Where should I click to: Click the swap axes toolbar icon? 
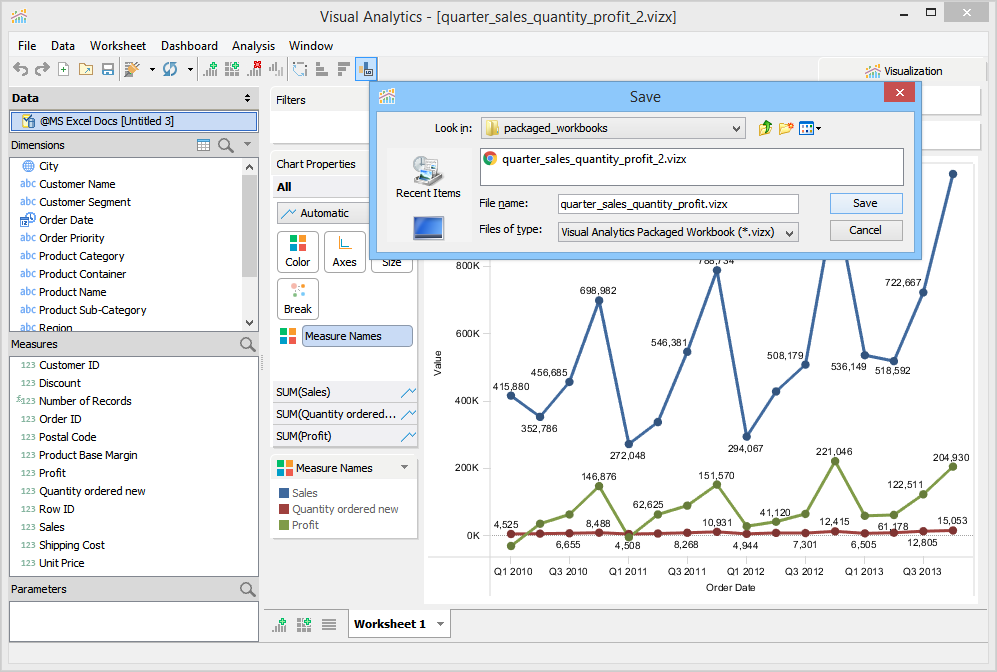pos(299,69)
